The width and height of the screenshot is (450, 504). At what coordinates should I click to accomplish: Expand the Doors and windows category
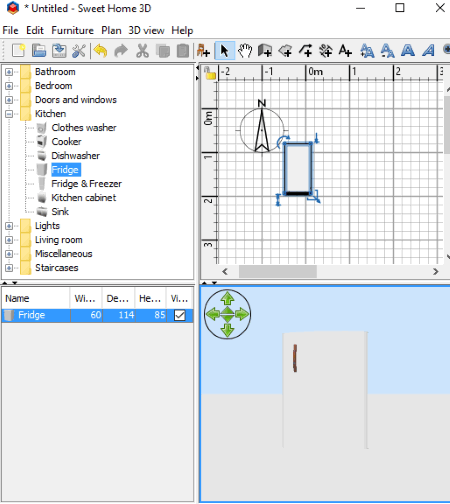(x=9, y=100)
